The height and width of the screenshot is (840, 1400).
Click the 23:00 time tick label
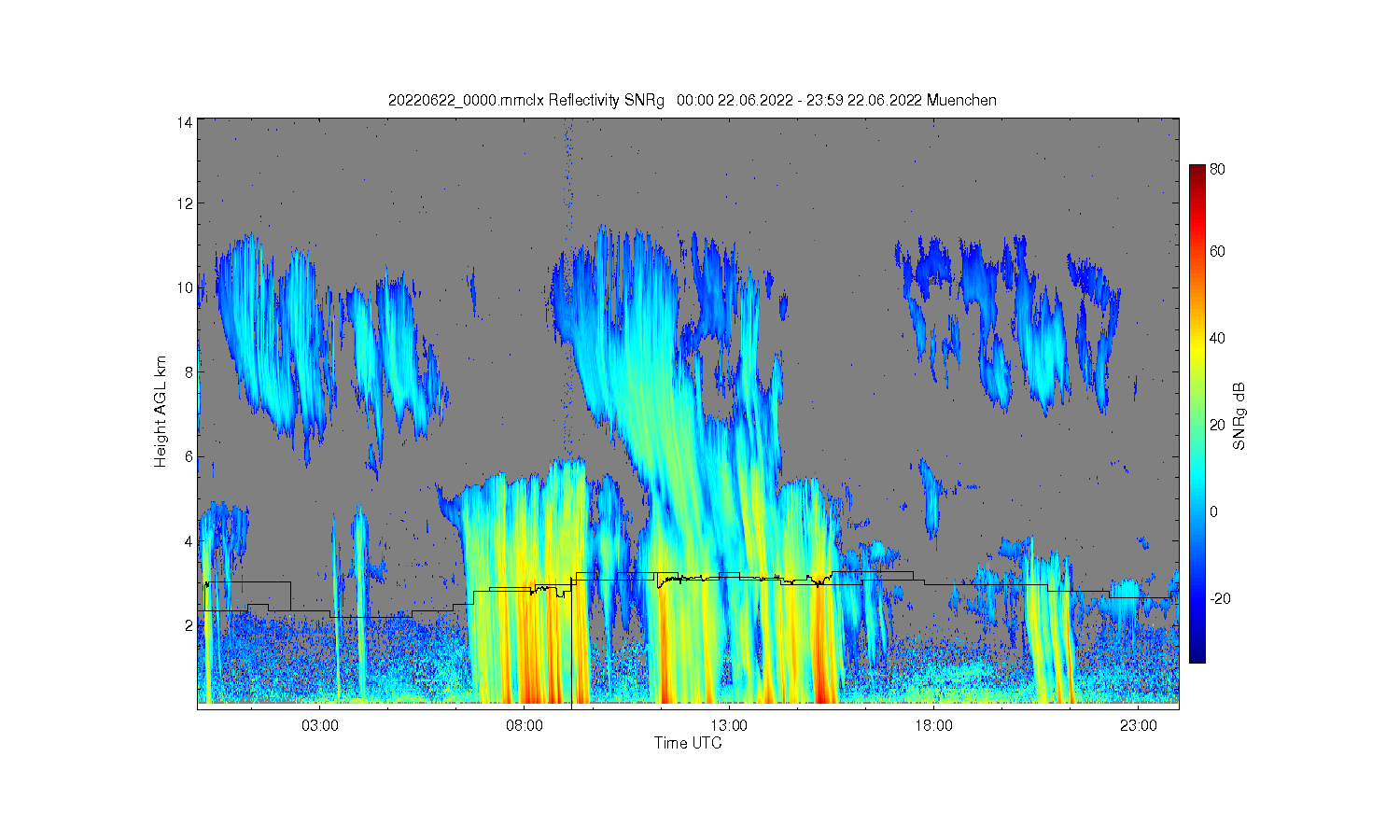(1138, 725)
